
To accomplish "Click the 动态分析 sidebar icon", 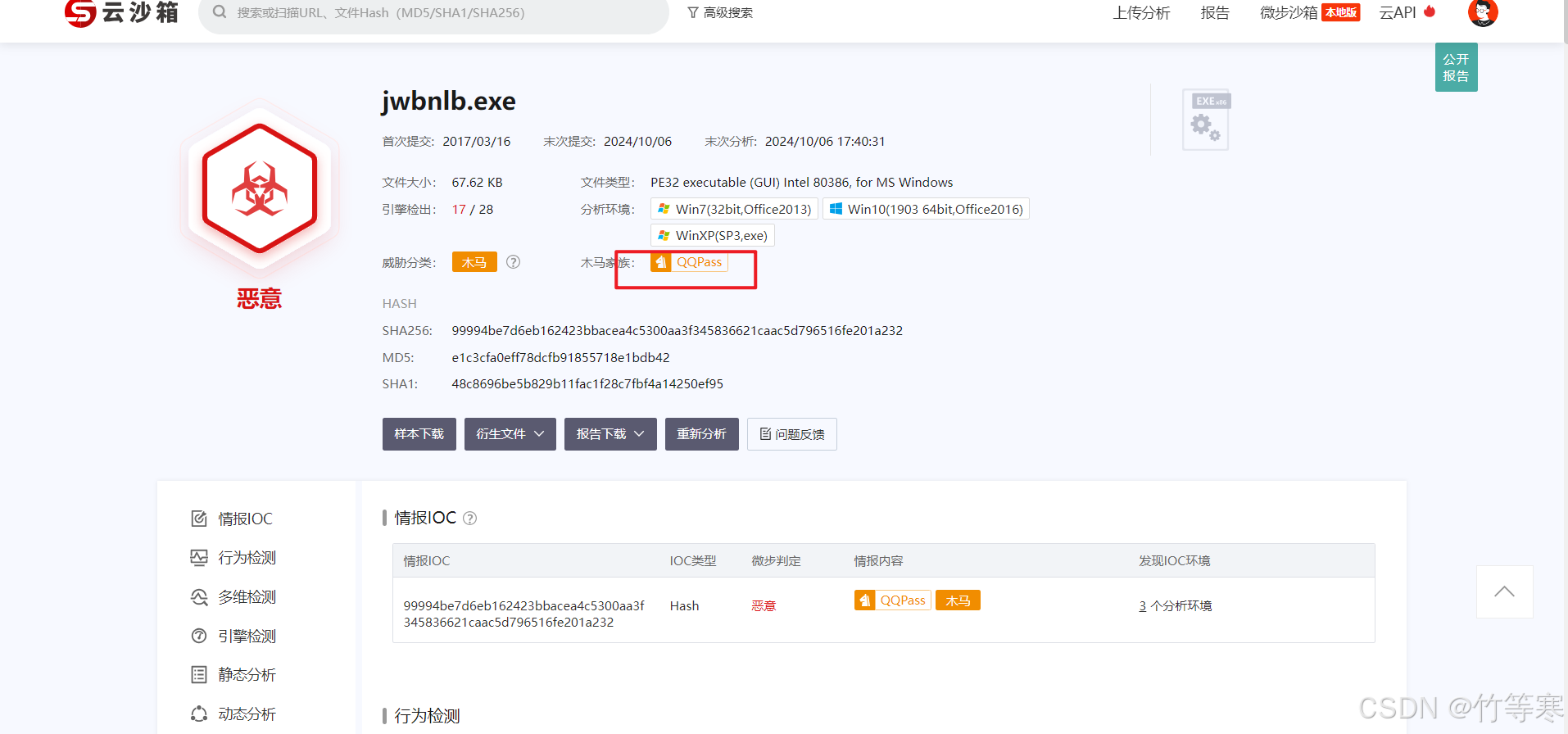I will tap(199, 714).
